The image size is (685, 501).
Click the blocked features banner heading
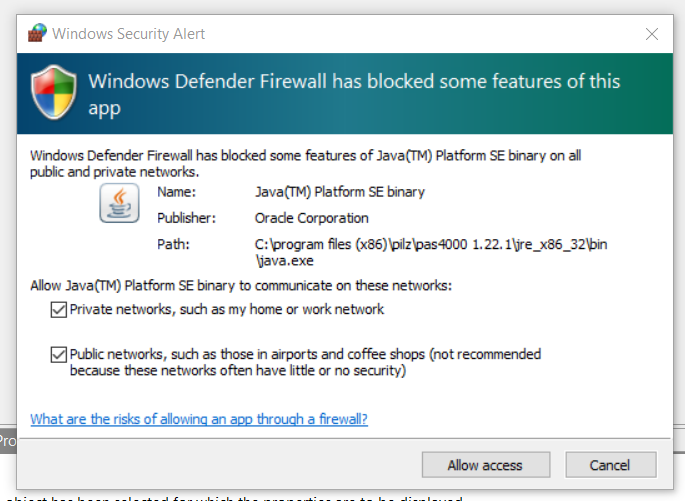[x=354, y=94]
